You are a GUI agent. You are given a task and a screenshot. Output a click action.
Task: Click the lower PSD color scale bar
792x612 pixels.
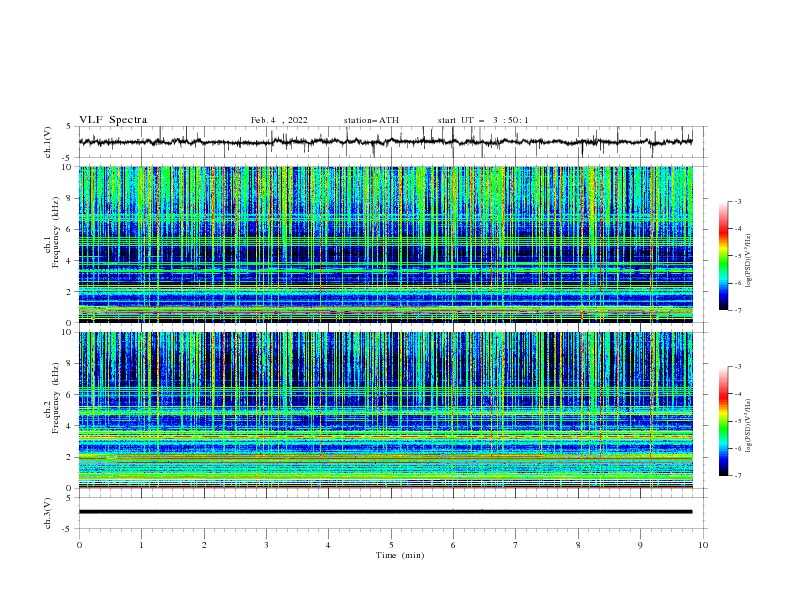[x=723, y=421]
